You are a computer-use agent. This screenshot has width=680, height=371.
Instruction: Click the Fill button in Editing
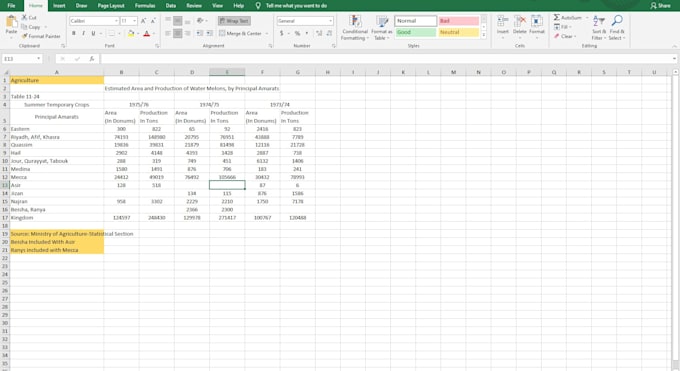[x=562, y=27]
